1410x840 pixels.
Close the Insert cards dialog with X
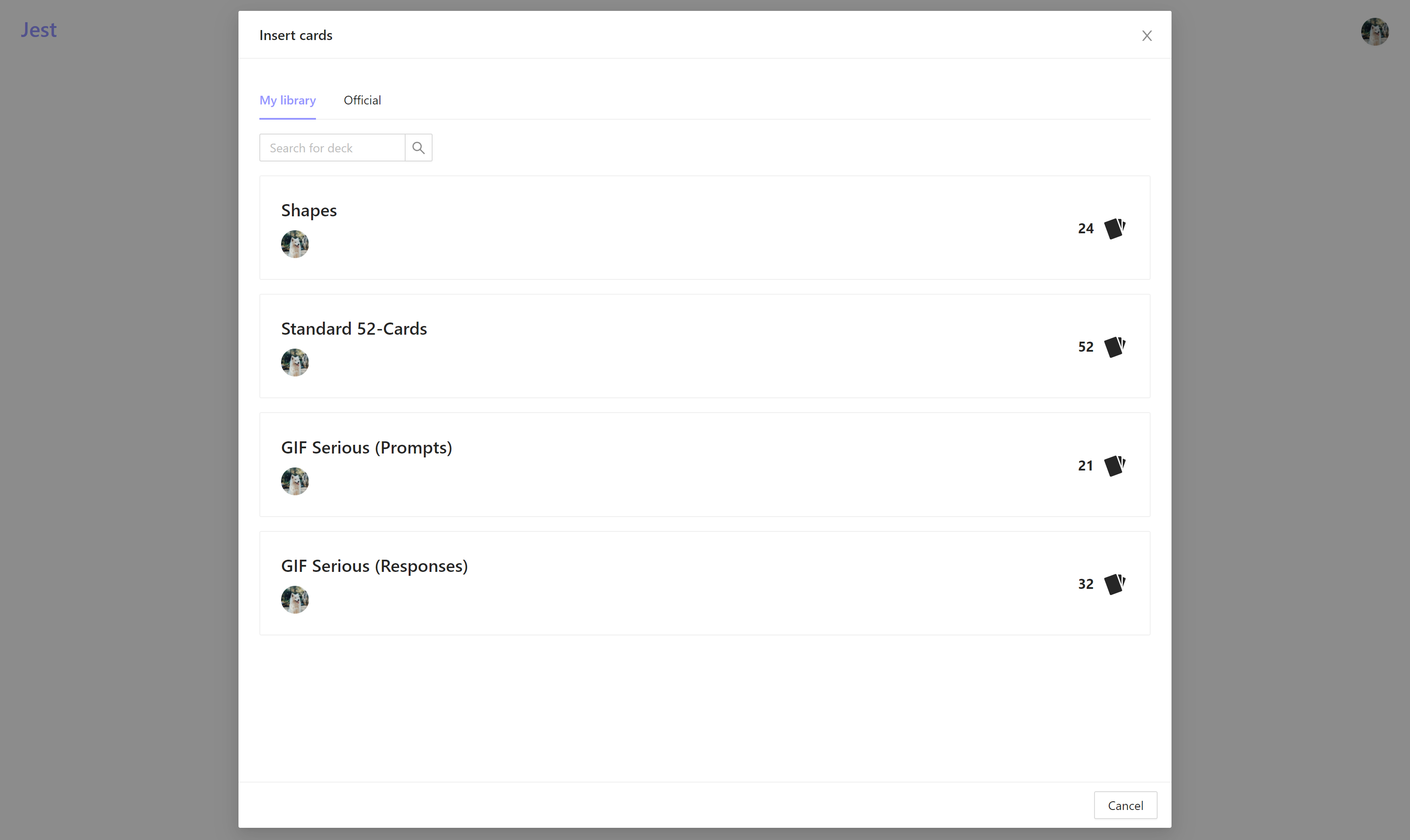[1146, 36]
